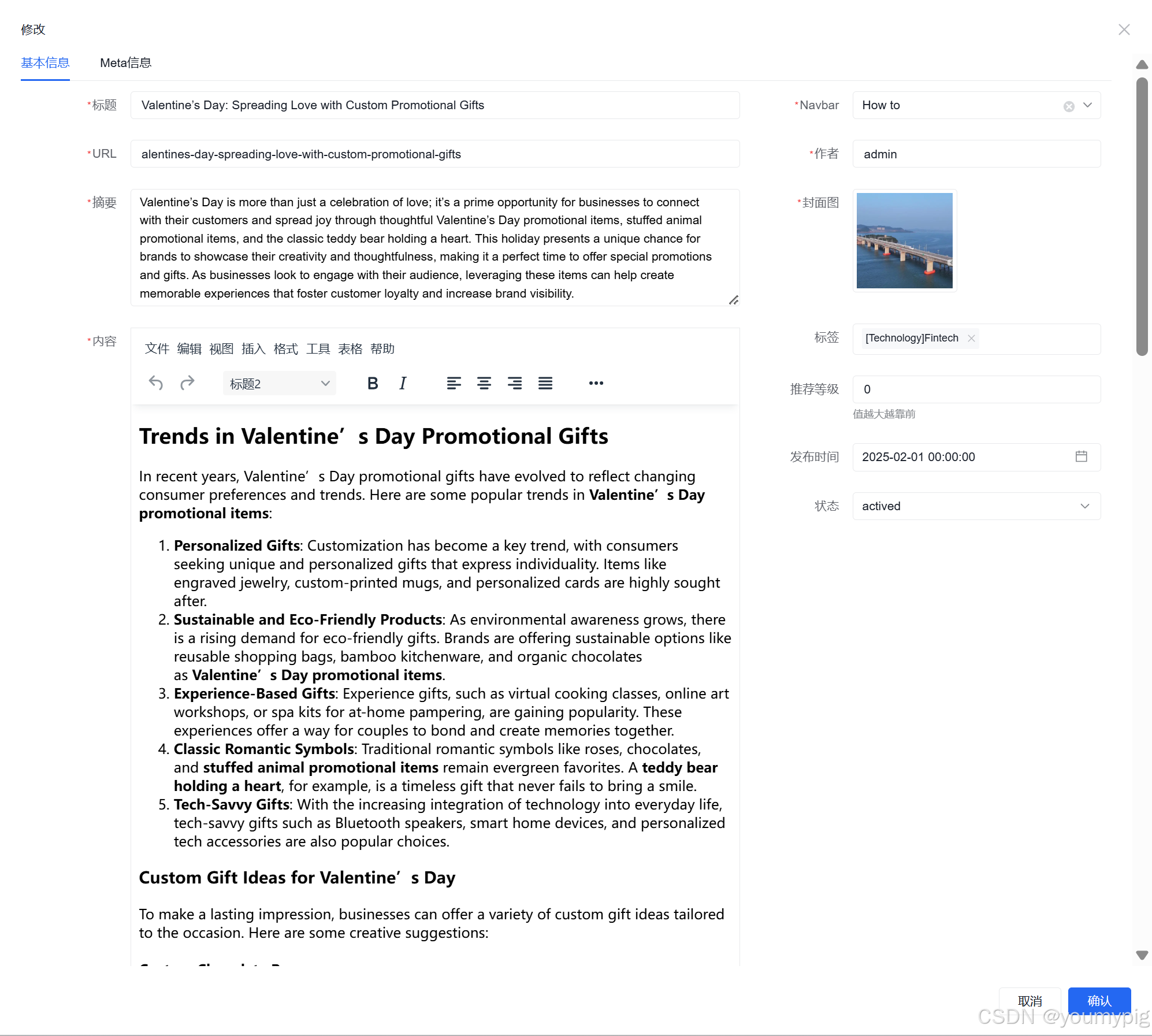This screenshot has width=1152, height=1036.
Task: Click the 取消 cancel button
Action: tap(1030, 1001)
